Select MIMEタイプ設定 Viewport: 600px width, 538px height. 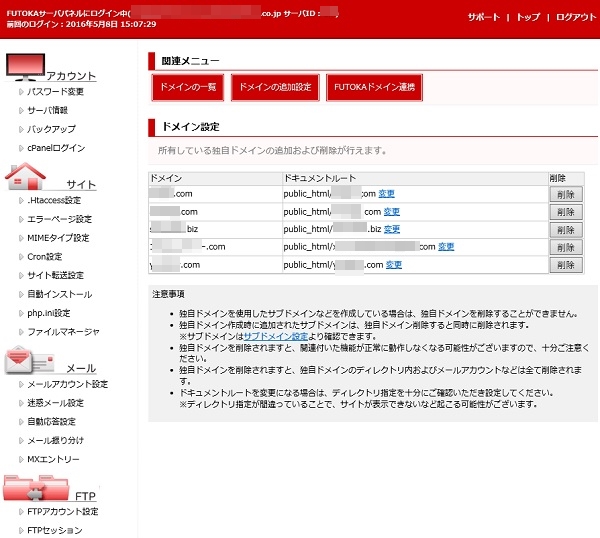tap(58, 238)
